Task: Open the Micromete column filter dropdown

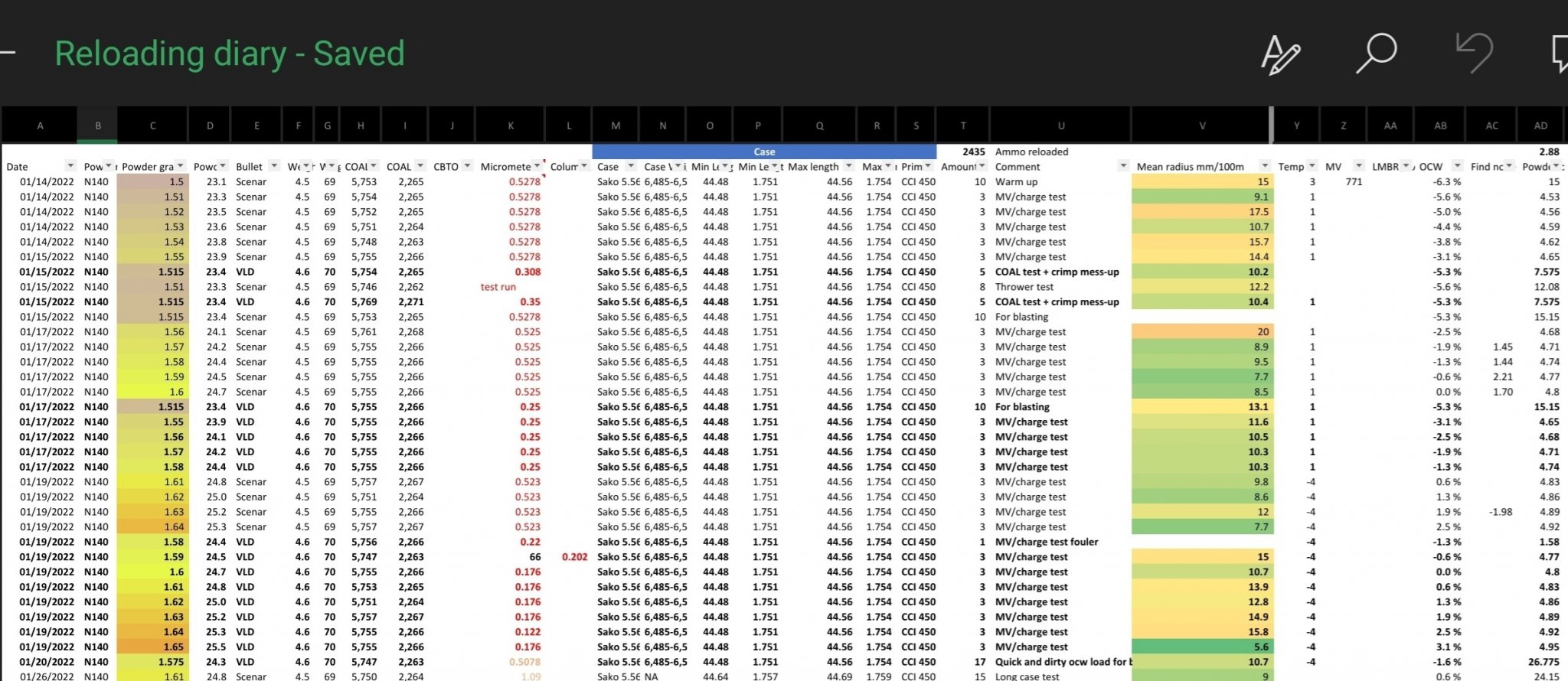Action: pyautogui.click(x=537, y=166)
